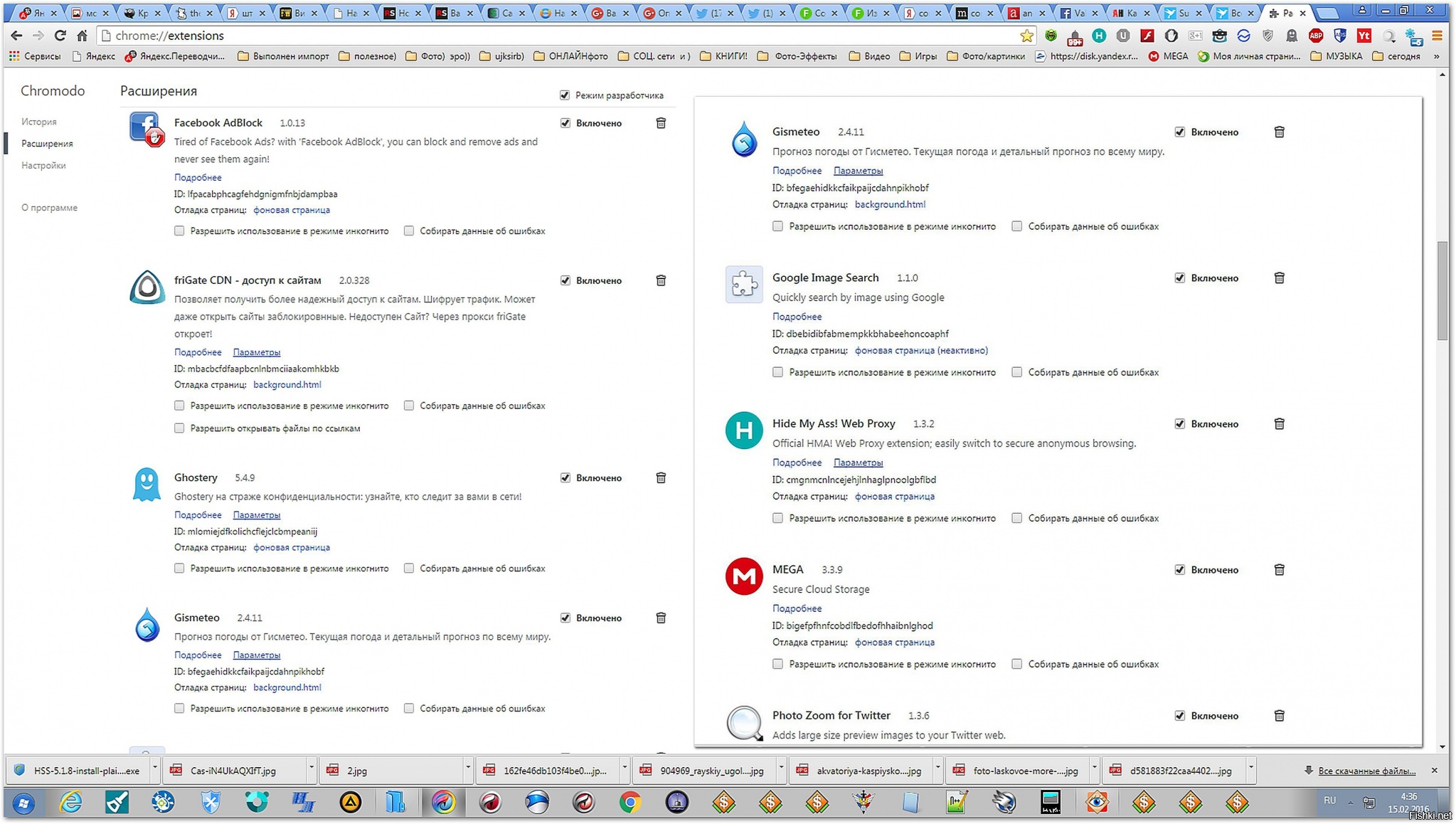This screenshot has height=824, width=1456.
Task: Click the Adblock Plus (ABP) toolbar icon
Action: 1315,36
